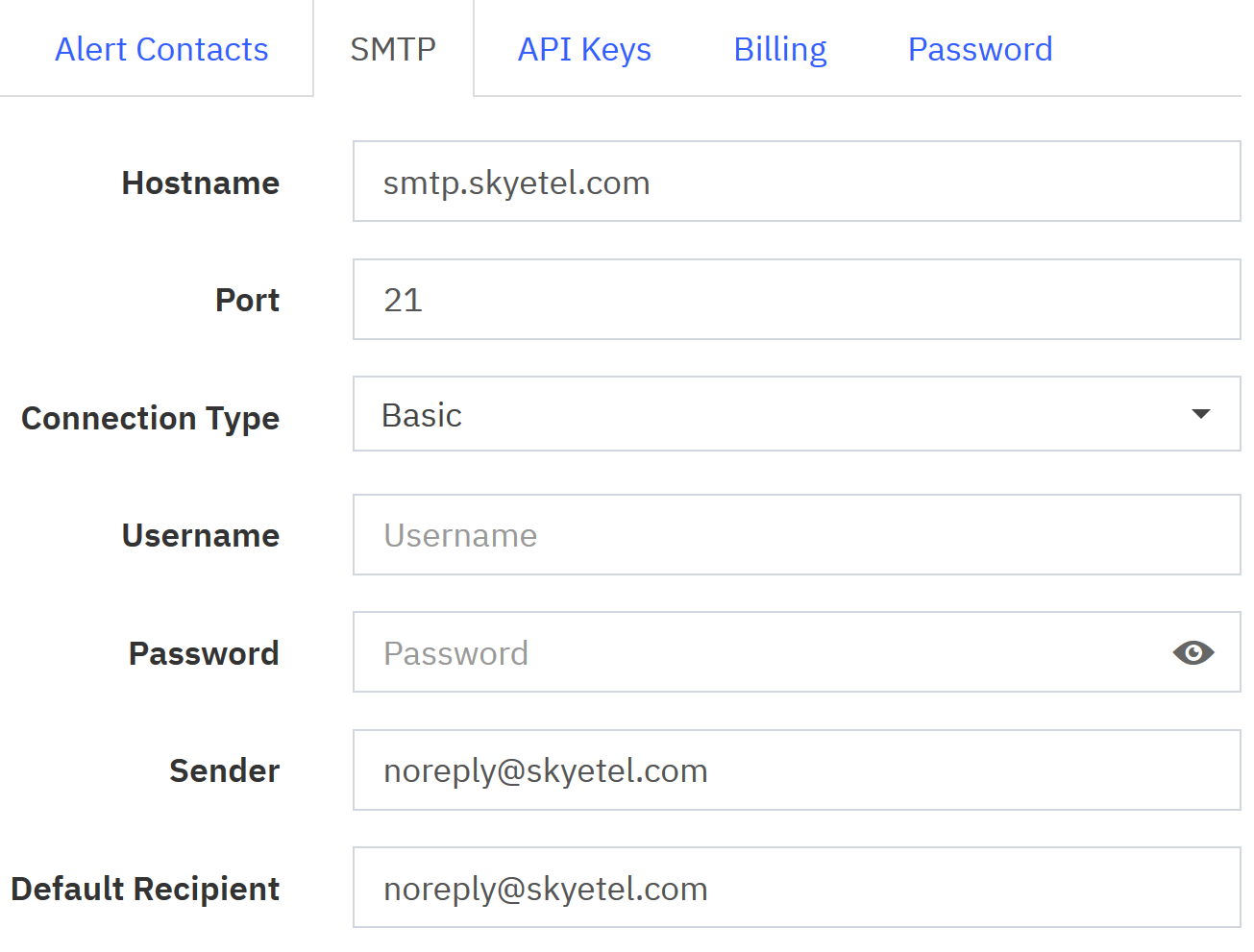Open the Basic connection type dropdown
Screen dimensions: 1254x952
coord(797,414)
